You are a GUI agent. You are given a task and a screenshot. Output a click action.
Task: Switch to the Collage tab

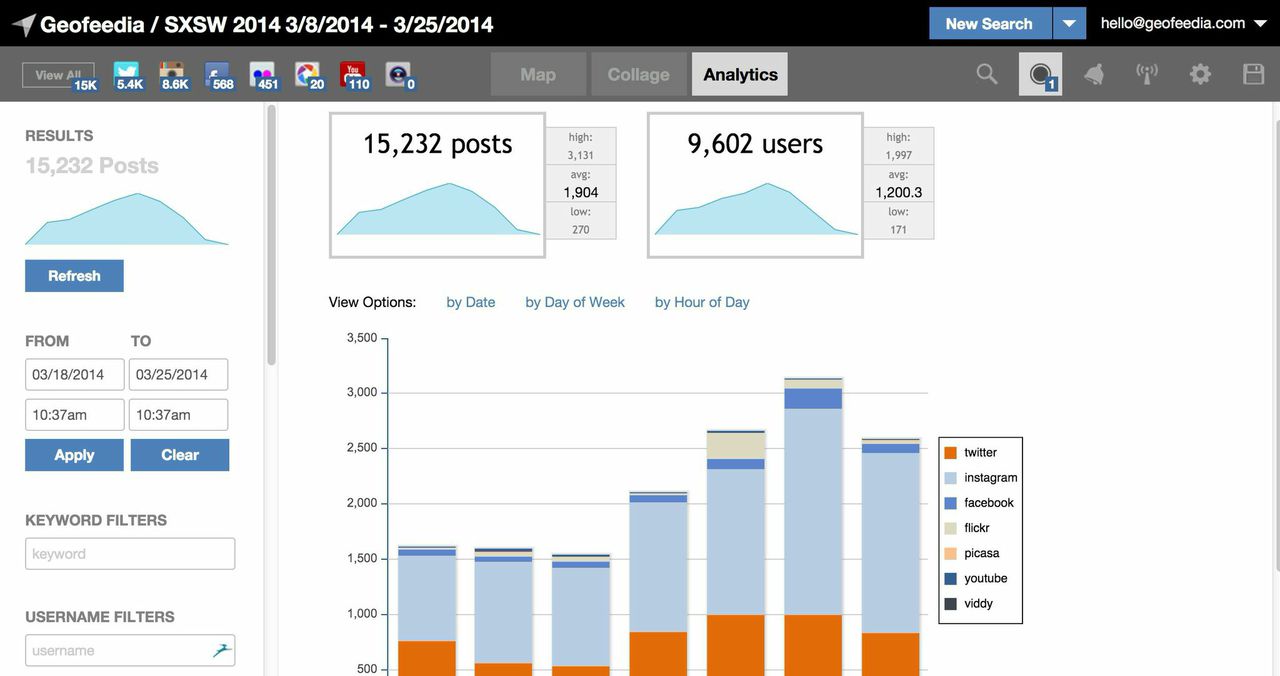pyautogui.click(x=638, y=74)
